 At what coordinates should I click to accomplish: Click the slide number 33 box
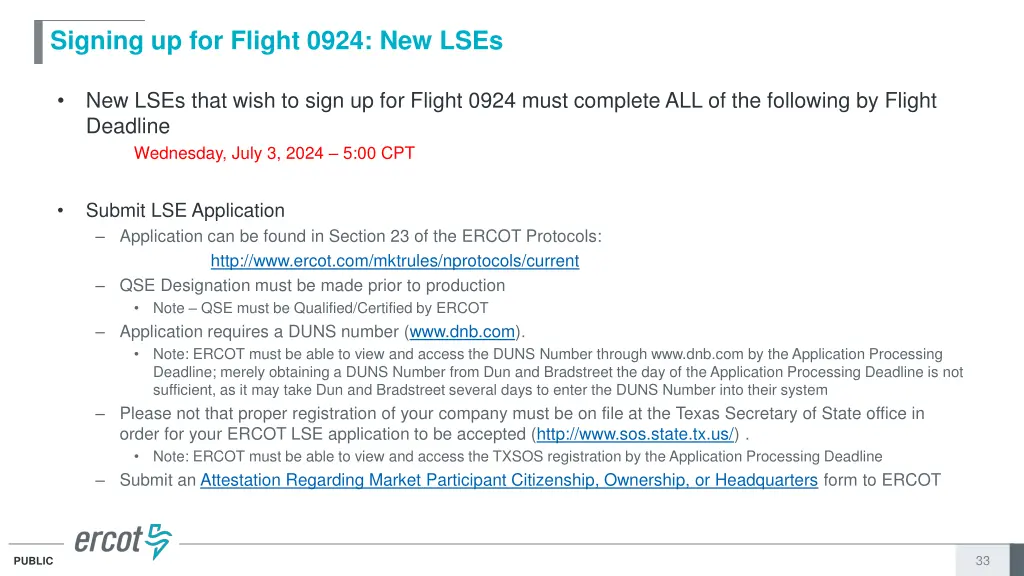pos(982,561)
